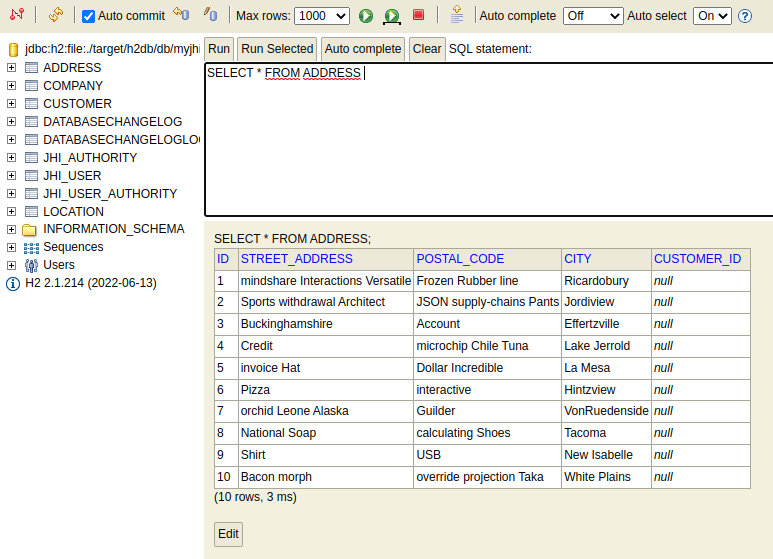The height and width of the screenshot is (559, 773).
Task: Click the INFORMATION_SCHEMA folder icon
Action: 30,230
